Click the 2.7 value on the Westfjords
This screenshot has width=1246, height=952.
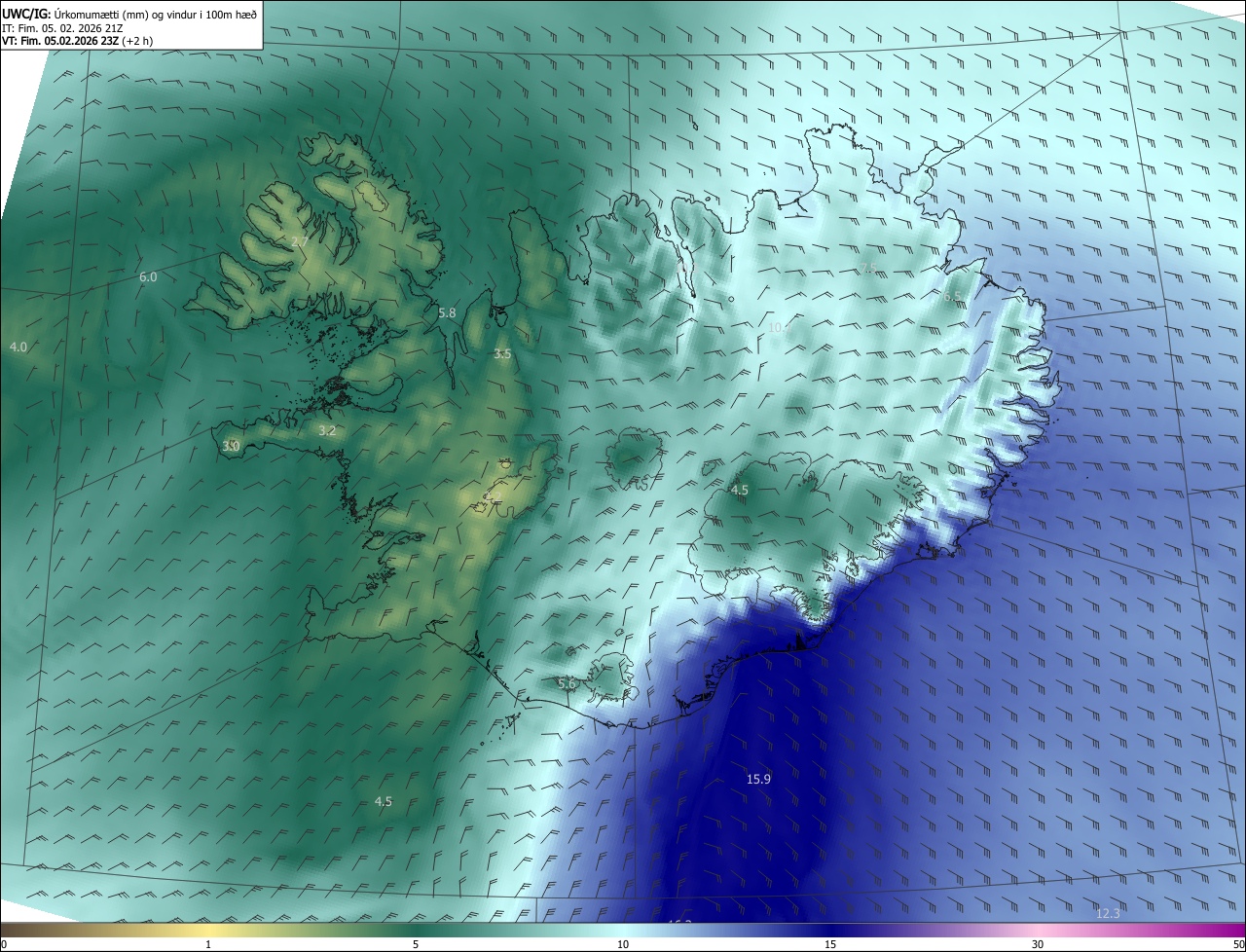pyautogui.click(x=300, y=241)
